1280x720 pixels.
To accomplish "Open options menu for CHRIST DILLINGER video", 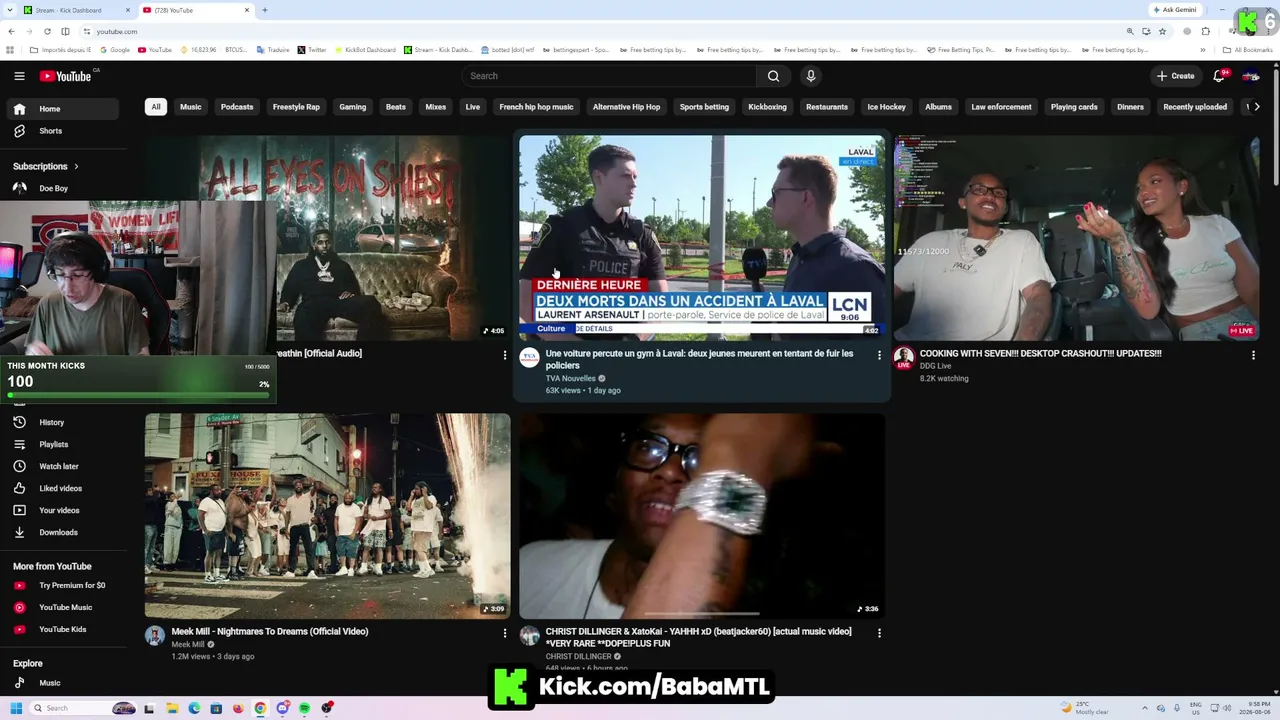I will pyautogui.click(x=879, y=633).
